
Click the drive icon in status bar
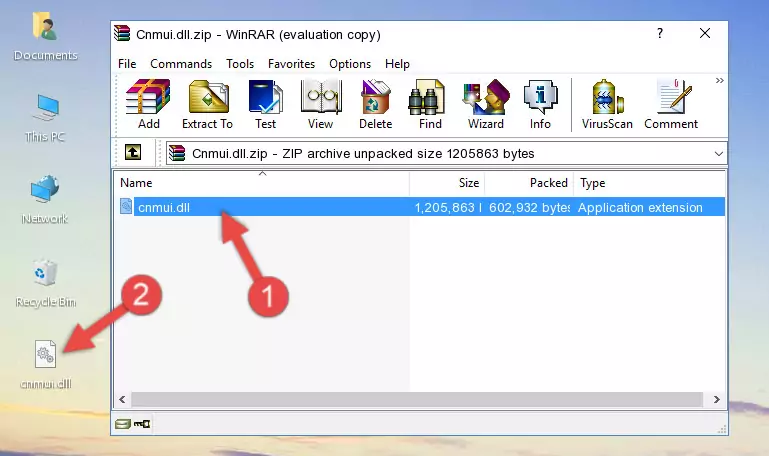123,424
